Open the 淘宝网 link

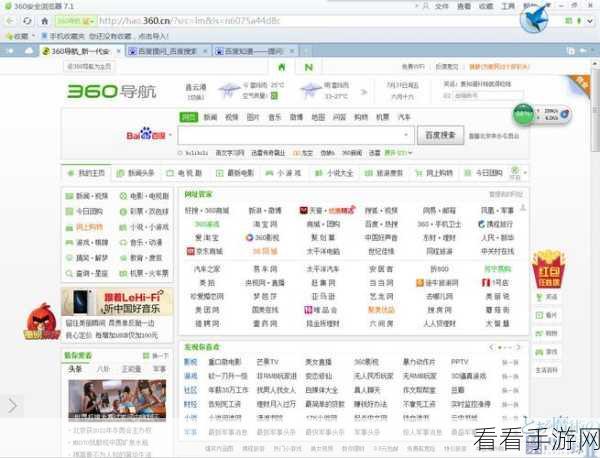(x=265, y=224)
